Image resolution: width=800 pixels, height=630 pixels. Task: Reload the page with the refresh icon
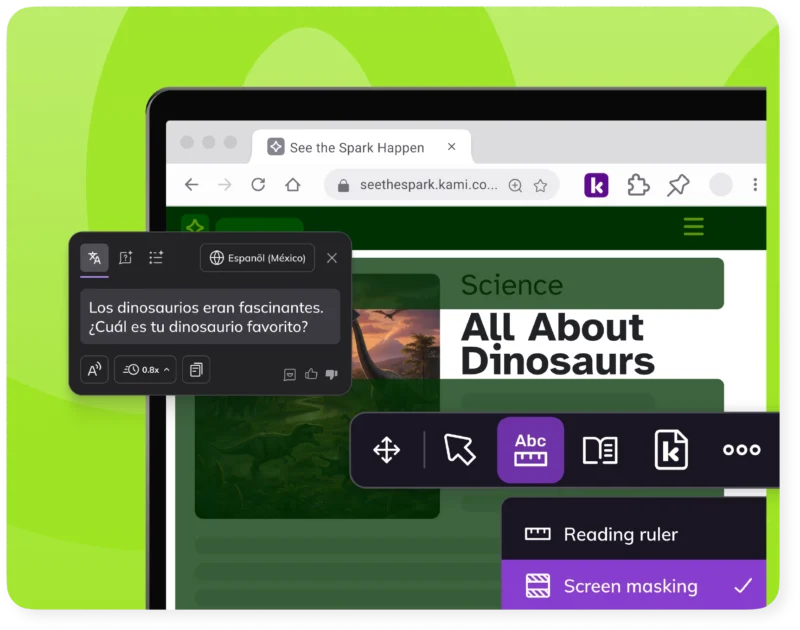(x=258, y=184)
